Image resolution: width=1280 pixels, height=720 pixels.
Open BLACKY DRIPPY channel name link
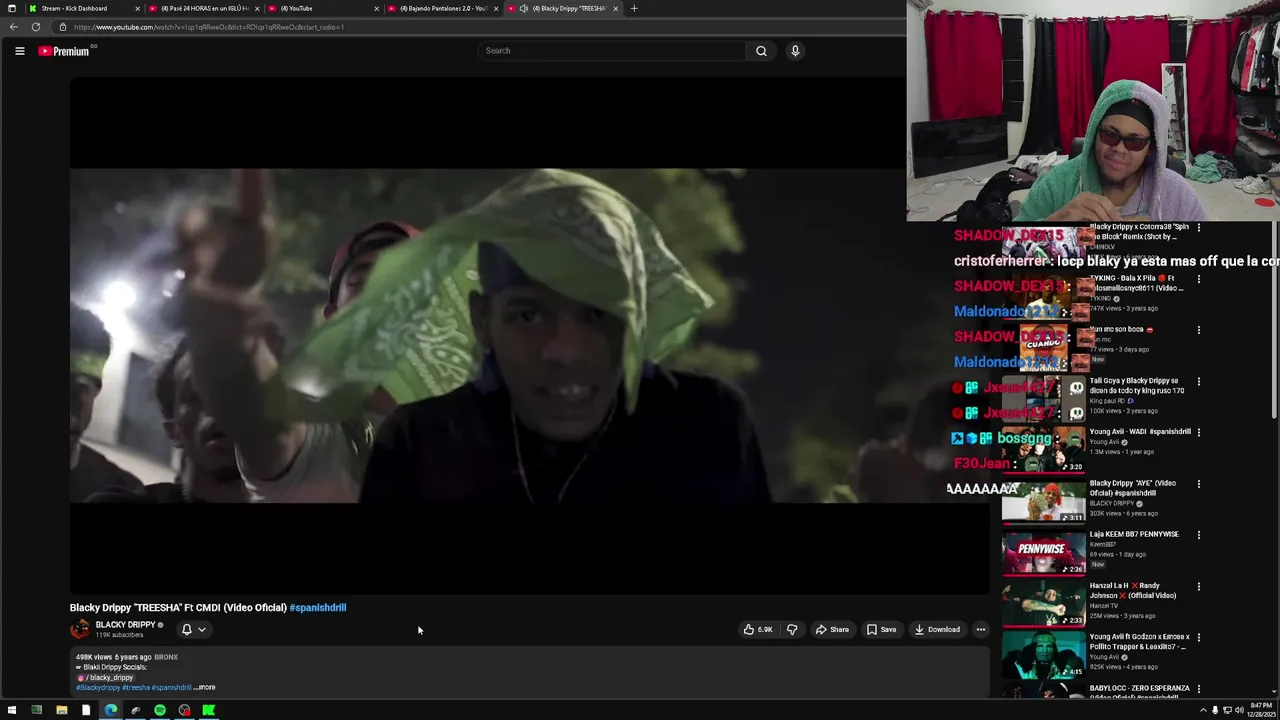(125, 625)
